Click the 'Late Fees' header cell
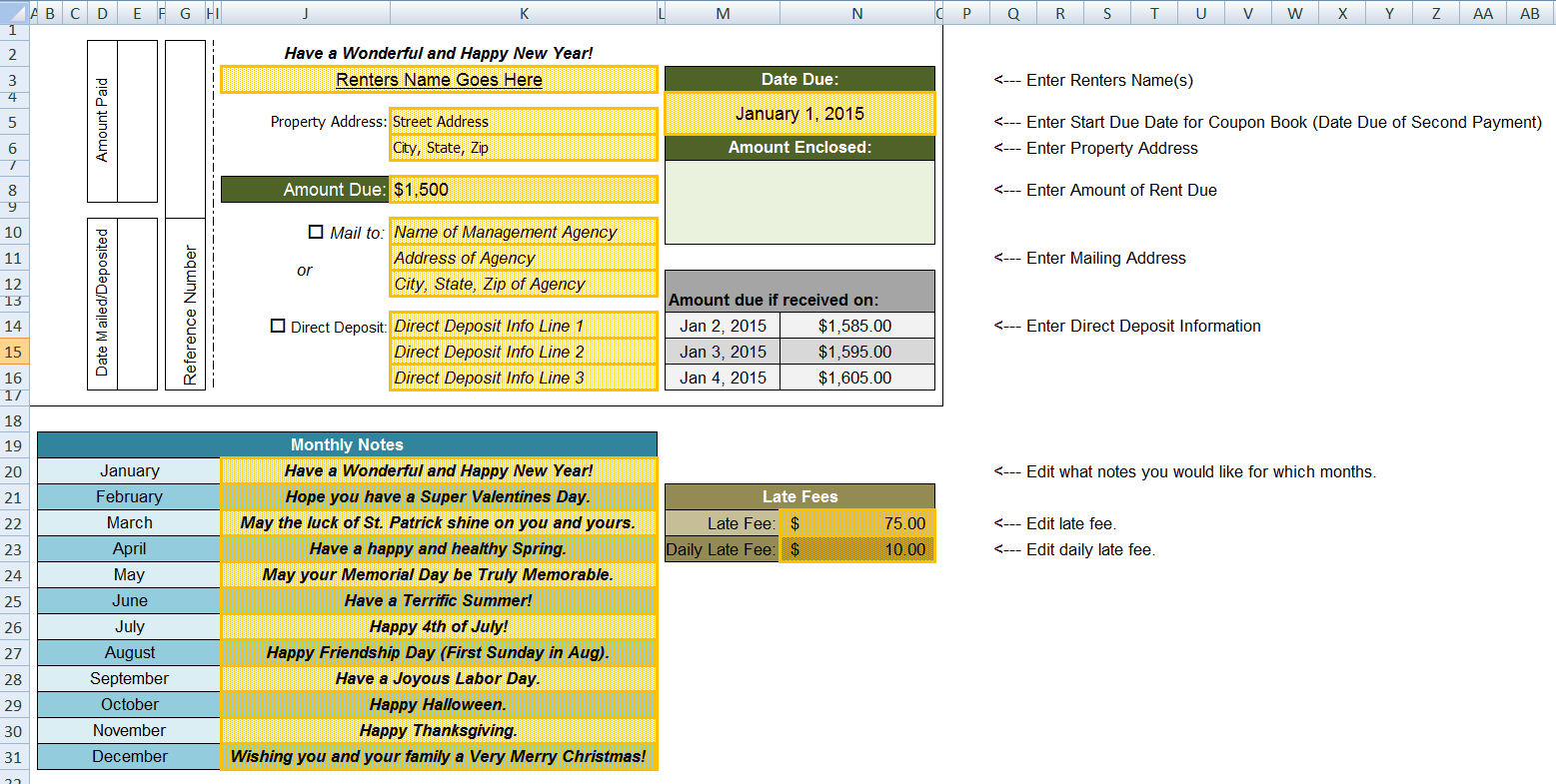Viewport: 1556px width, 784px height. click(x=799, y=496)
